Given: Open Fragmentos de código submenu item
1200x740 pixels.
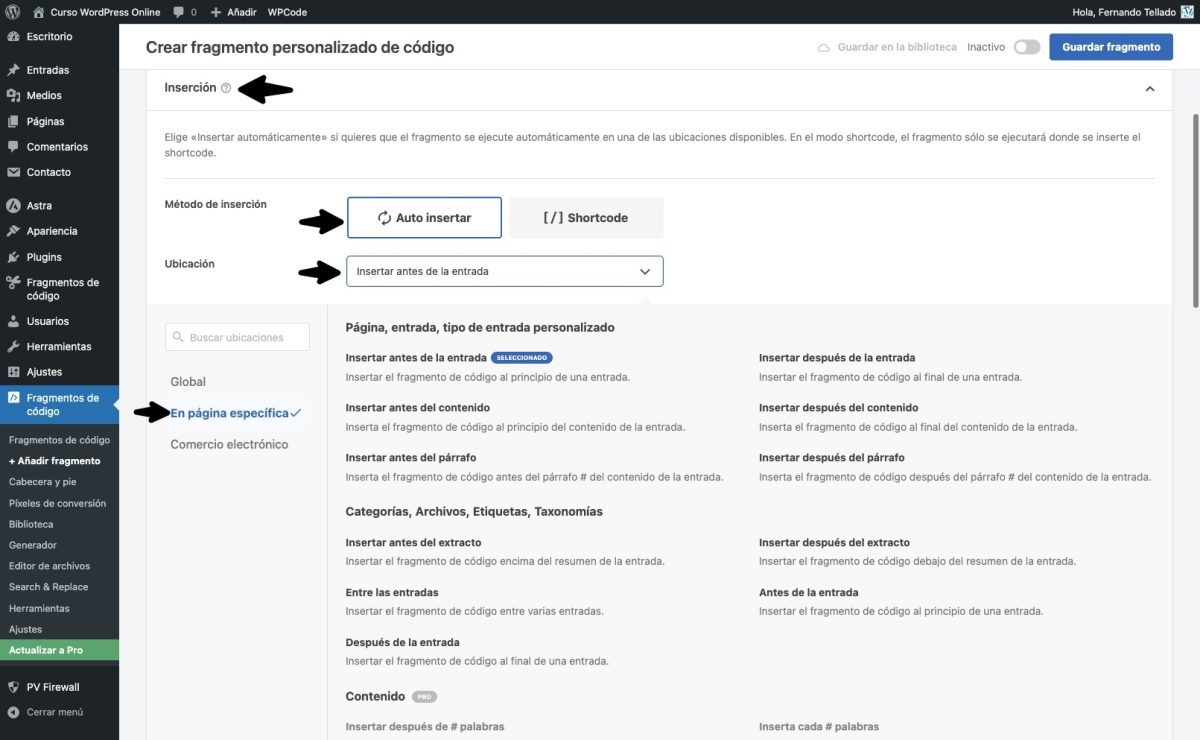Looking at the screenshot, I should coord(59,440).
